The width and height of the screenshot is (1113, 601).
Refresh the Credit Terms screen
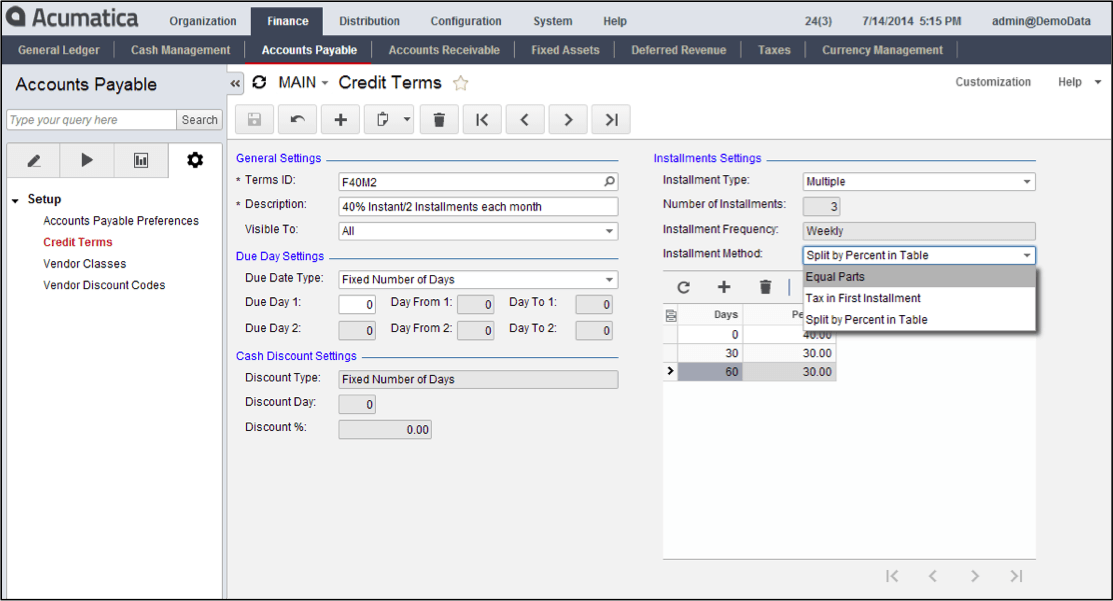pos(259,82)
